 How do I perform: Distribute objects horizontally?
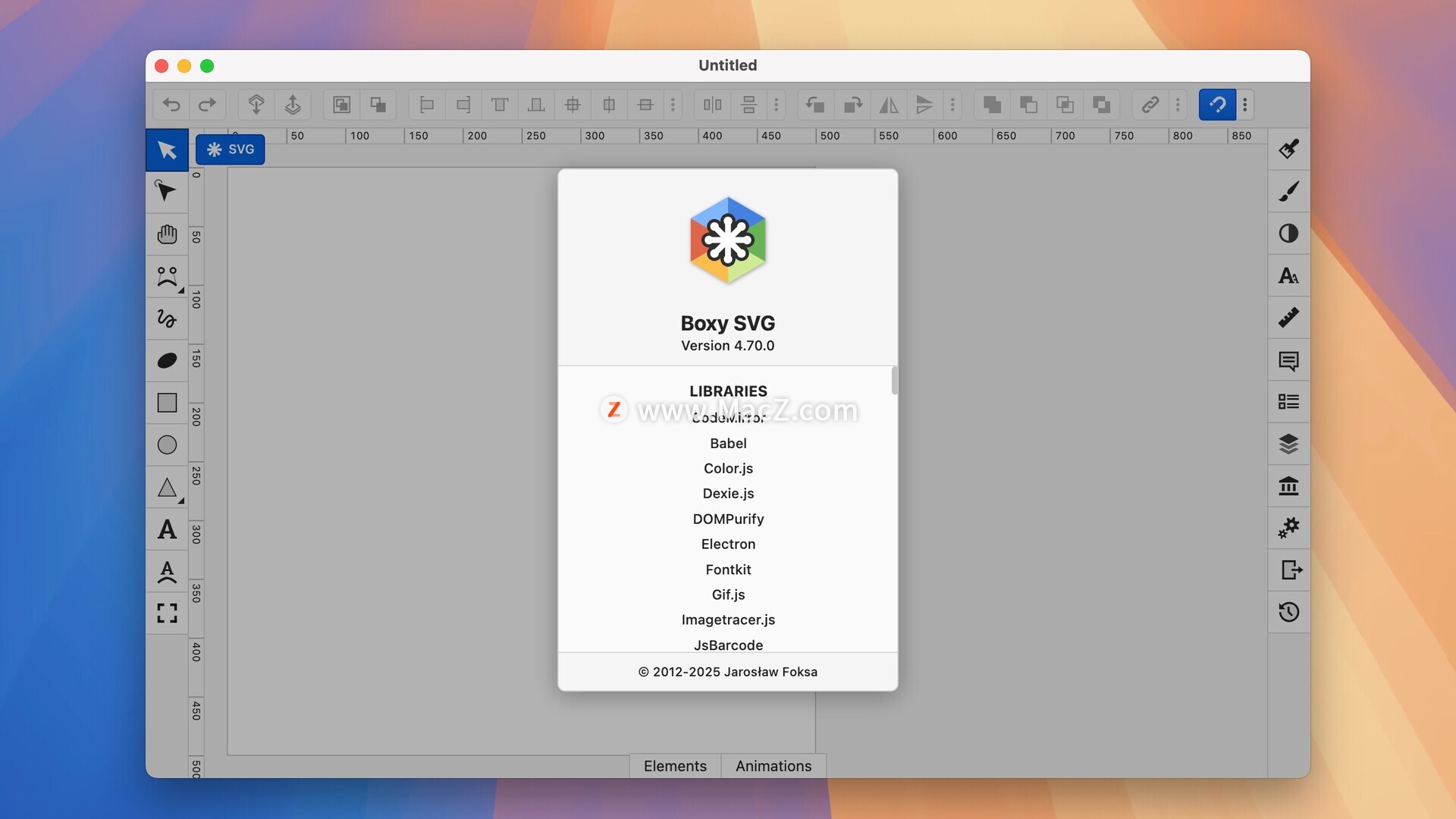(x=712, y=105)
